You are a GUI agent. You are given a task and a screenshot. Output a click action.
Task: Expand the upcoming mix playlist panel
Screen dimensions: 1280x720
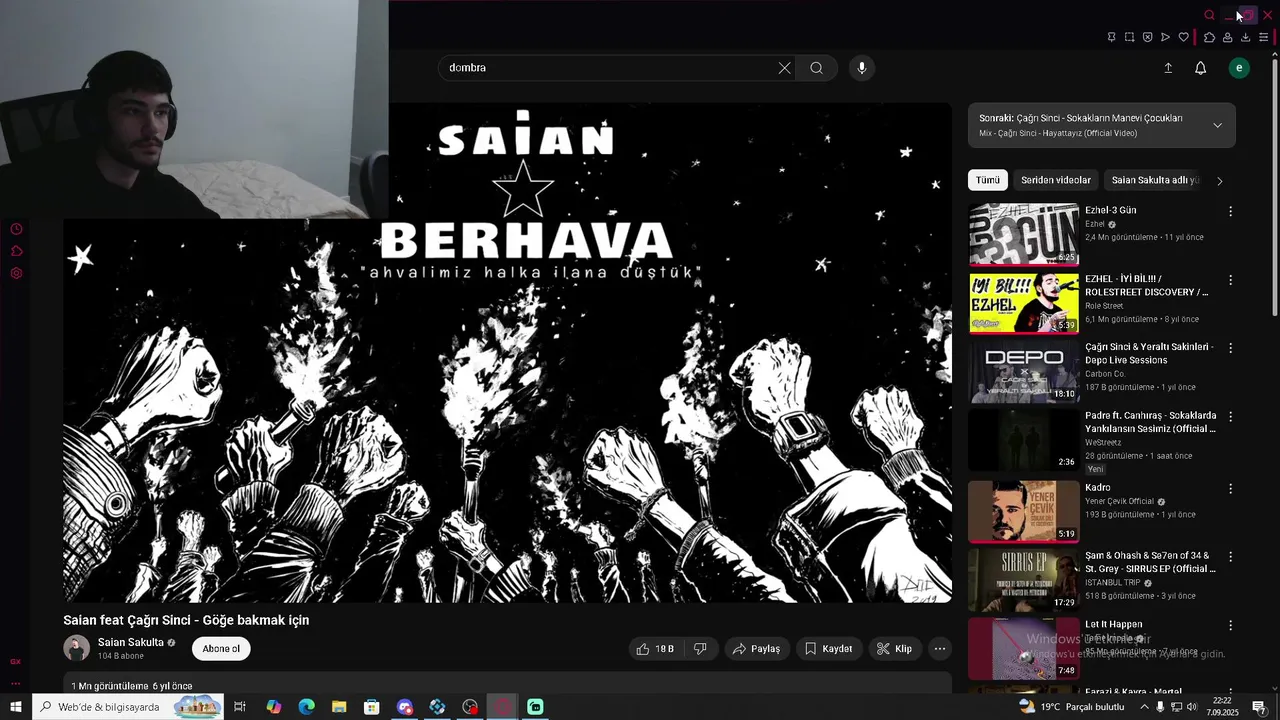[1217, 125]
